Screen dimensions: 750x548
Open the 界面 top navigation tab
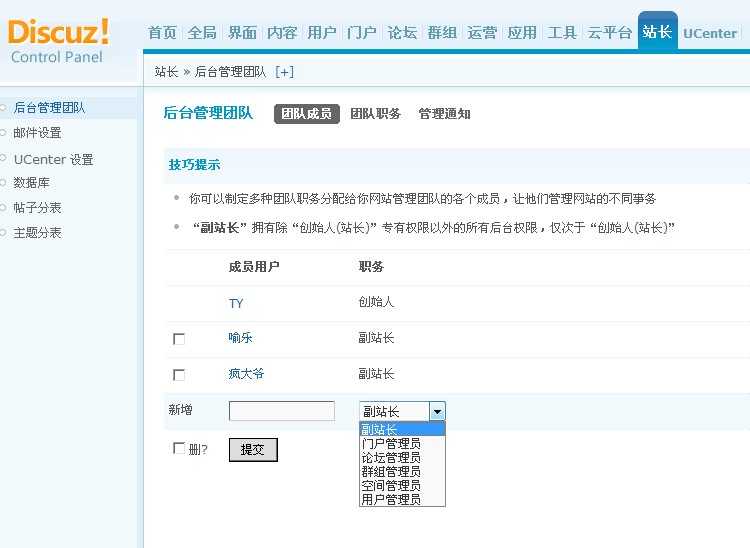[x=242, y=33]
